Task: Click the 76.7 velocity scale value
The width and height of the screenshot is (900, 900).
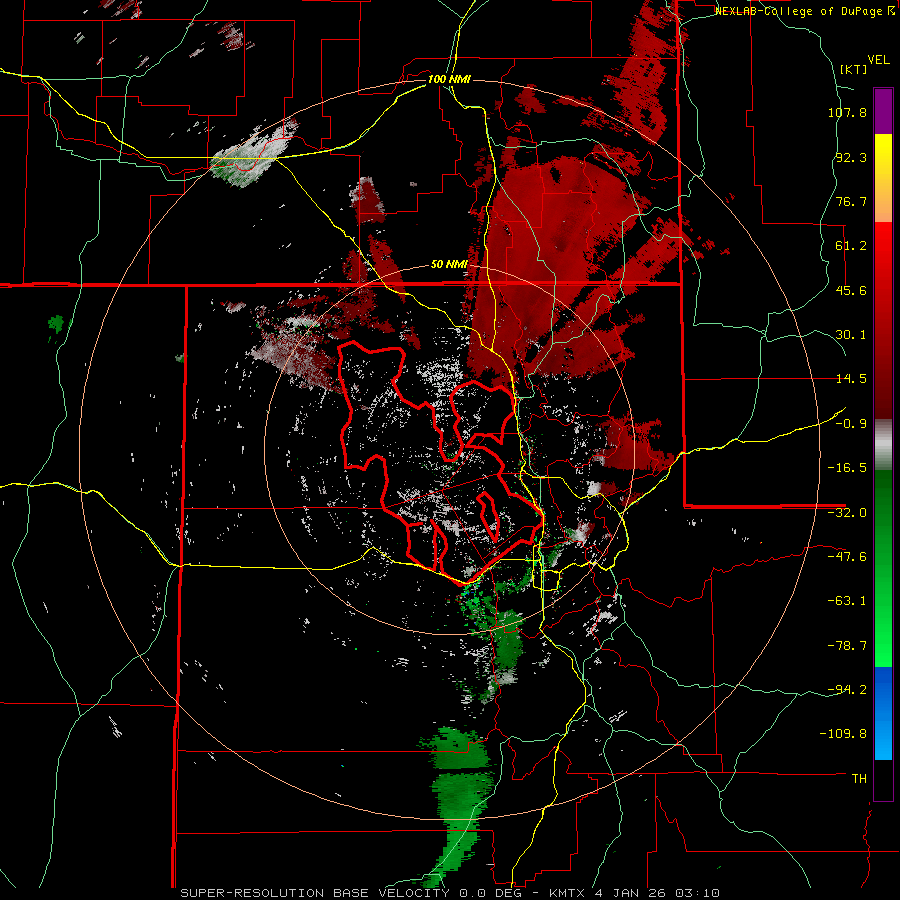Action: point(851,201)
